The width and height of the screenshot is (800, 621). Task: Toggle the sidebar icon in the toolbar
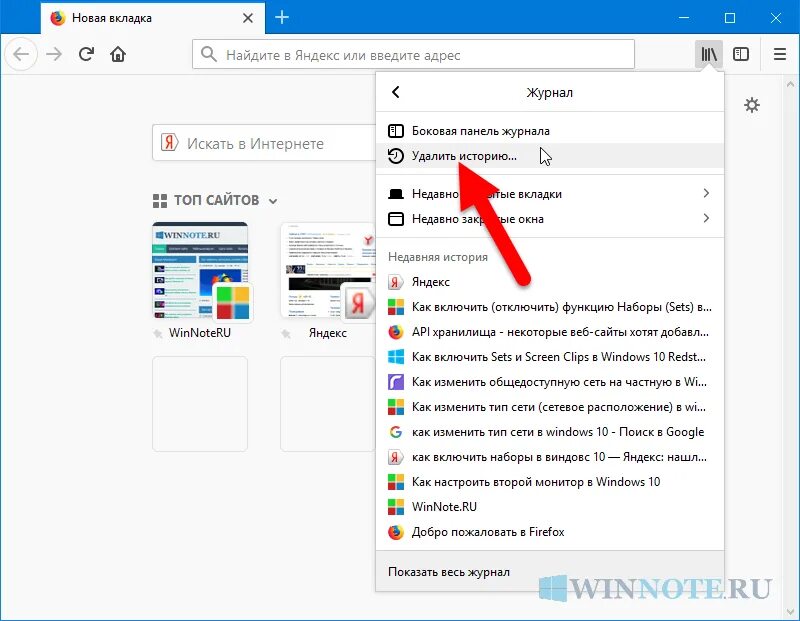click(741, 54)
